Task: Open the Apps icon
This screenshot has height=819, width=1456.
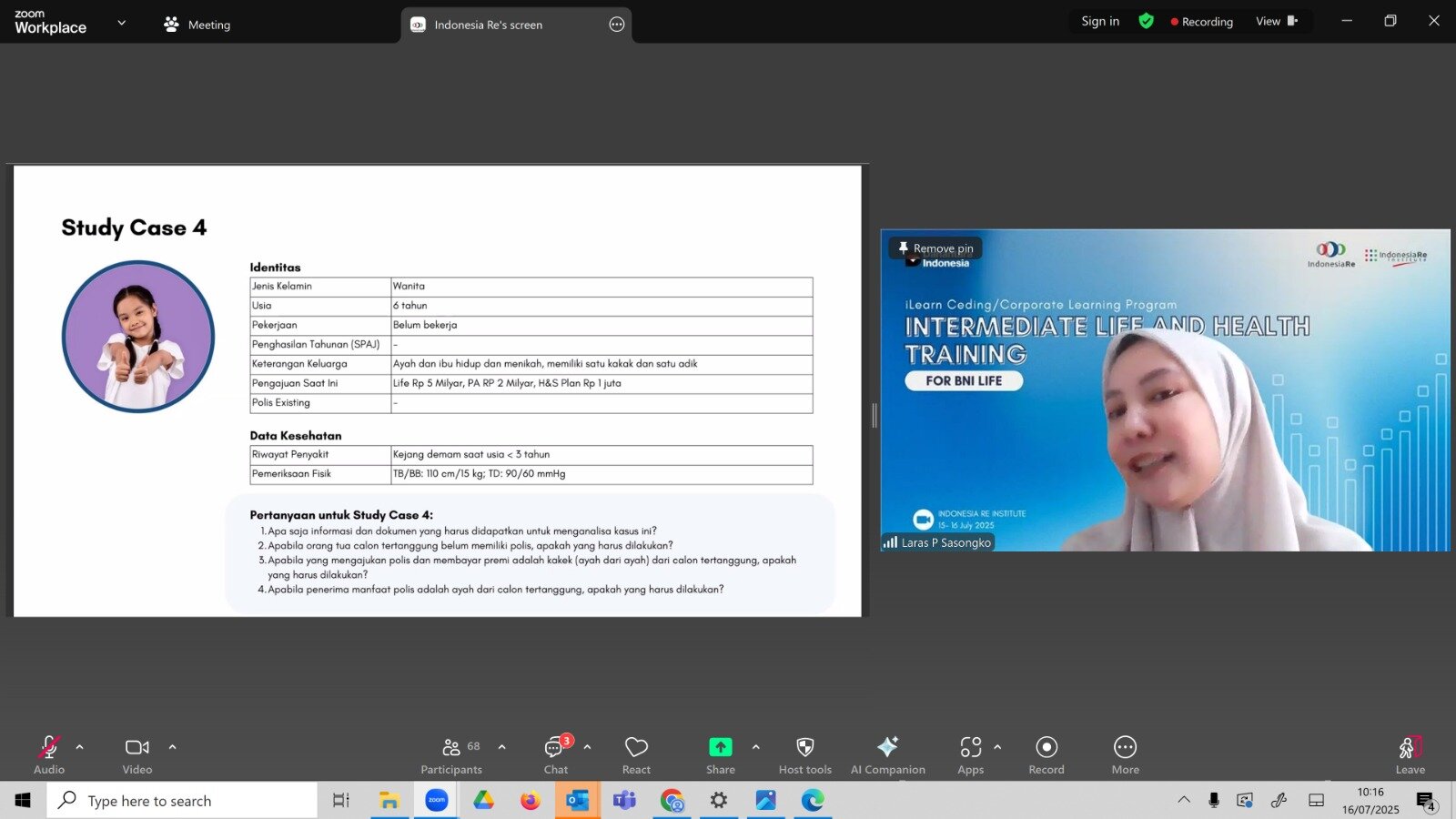Action: pos(971,747)
